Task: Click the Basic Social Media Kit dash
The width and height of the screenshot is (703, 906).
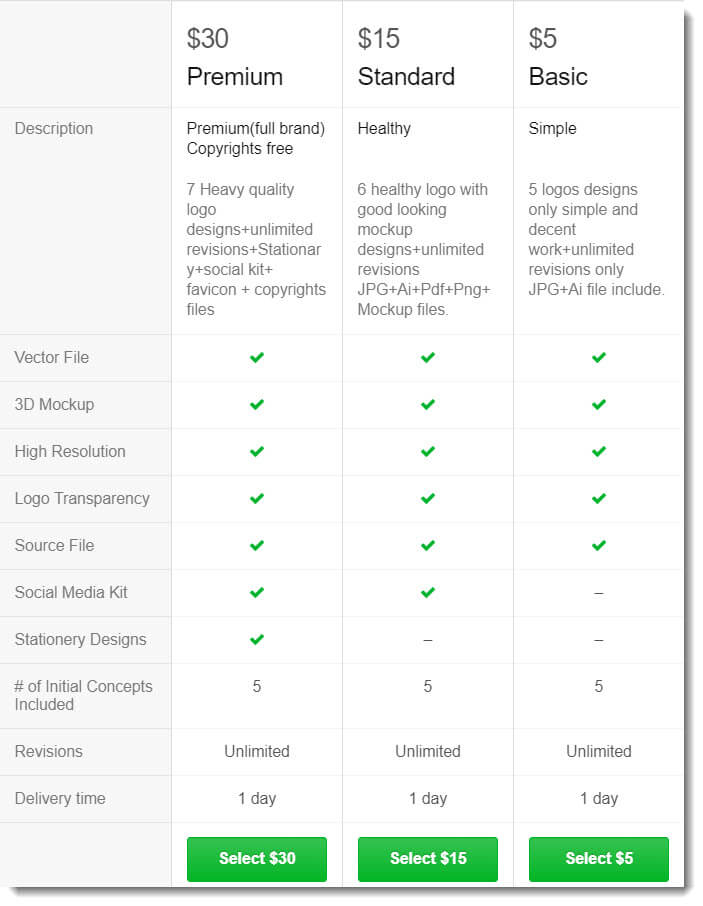Action: coord(599,593)
